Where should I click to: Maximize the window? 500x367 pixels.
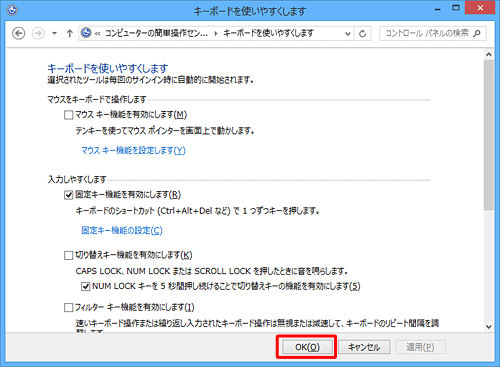click(456, 8)
